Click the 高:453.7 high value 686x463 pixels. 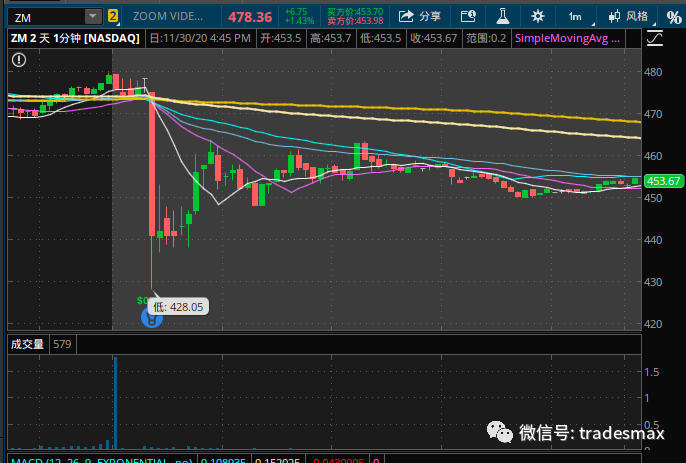pos(331,39)
